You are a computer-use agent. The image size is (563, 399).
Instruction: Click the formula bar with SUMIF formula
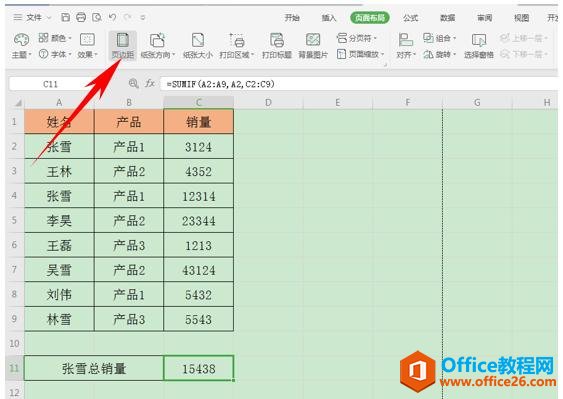pos(359,84)
